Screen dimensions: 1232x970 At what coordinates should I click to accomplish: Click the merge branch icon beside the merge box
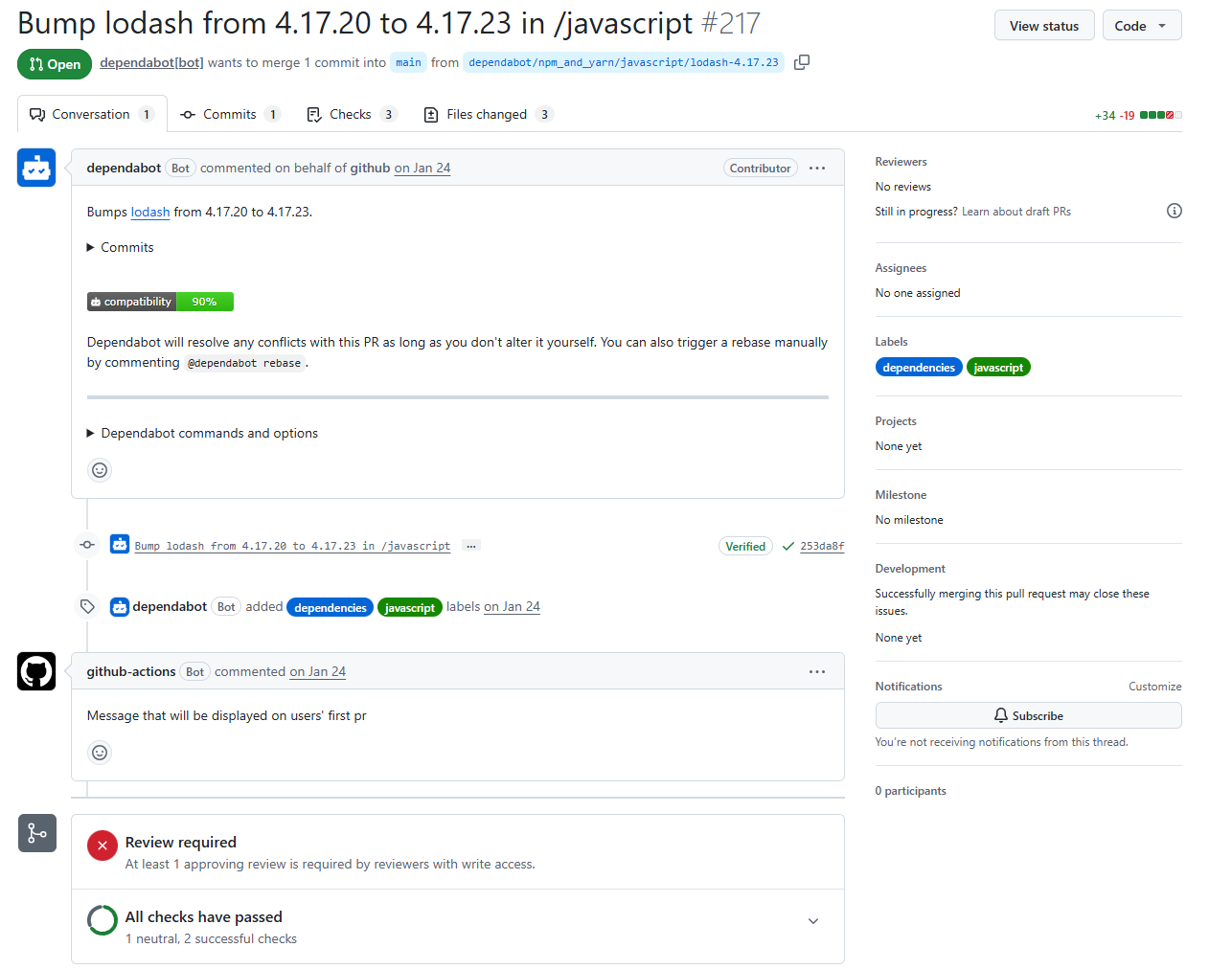coord(37,833)
